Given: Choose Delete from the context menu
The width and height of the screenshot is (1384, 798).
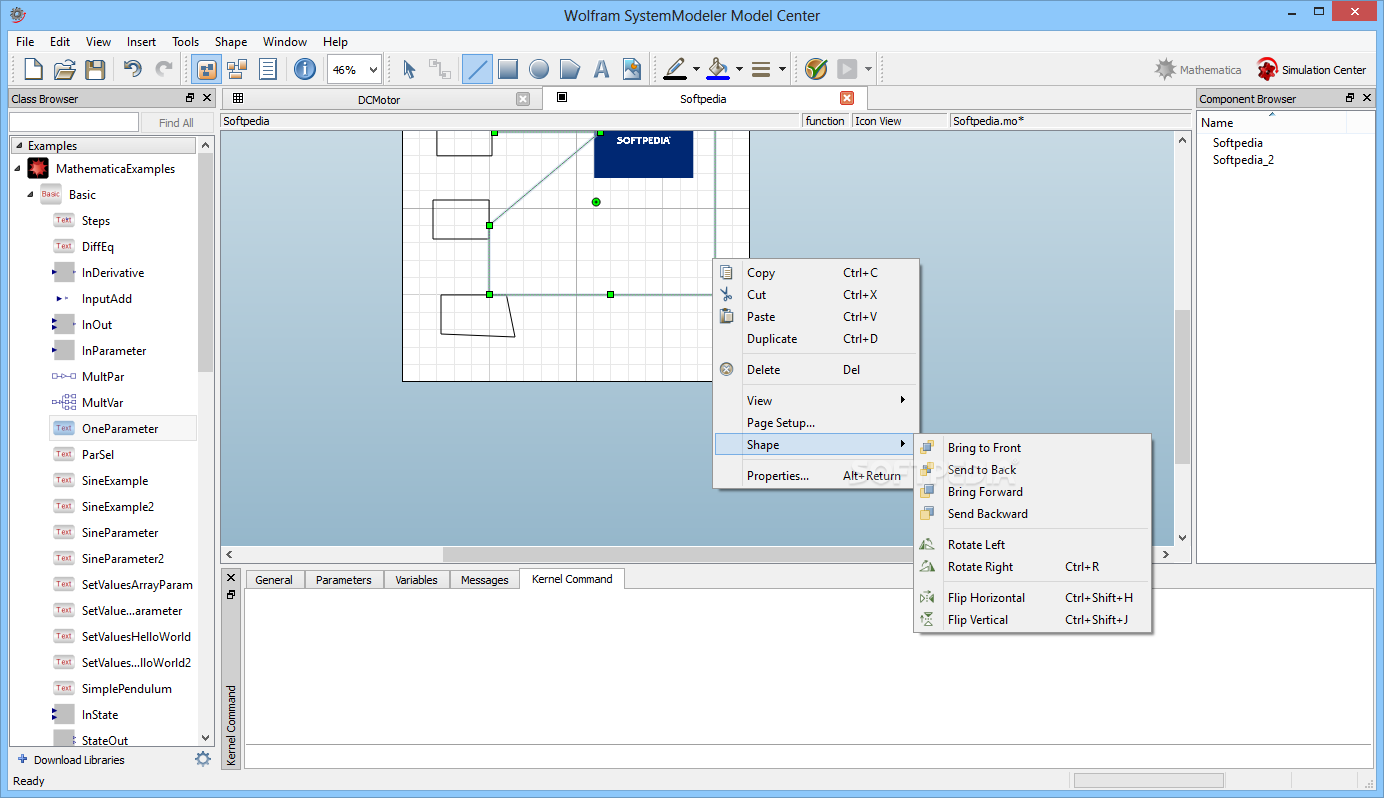Looking at the screenshot, I should [x=815, y=369].
